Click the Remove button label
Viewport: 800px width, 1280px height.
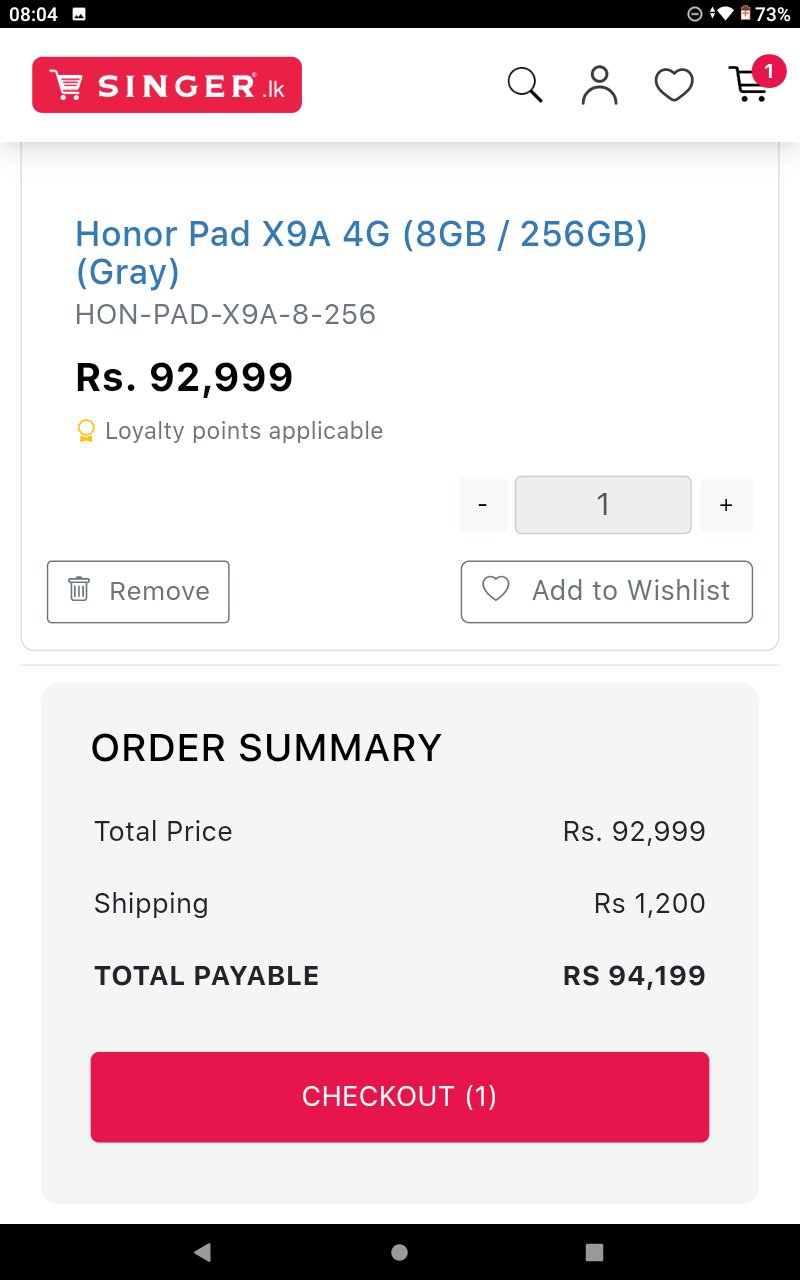[x=160, y=591]
